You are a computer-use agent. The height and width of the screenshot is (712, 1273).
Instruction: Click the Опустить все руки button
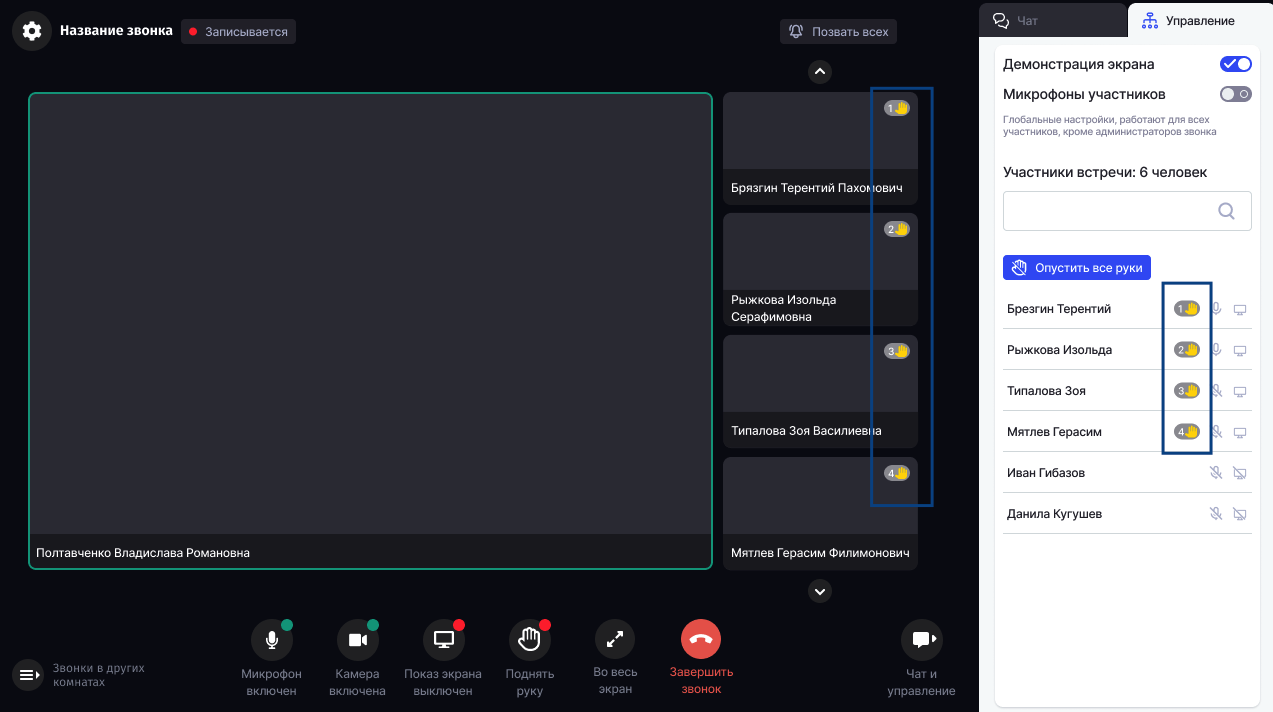(x=1077, y=268)
